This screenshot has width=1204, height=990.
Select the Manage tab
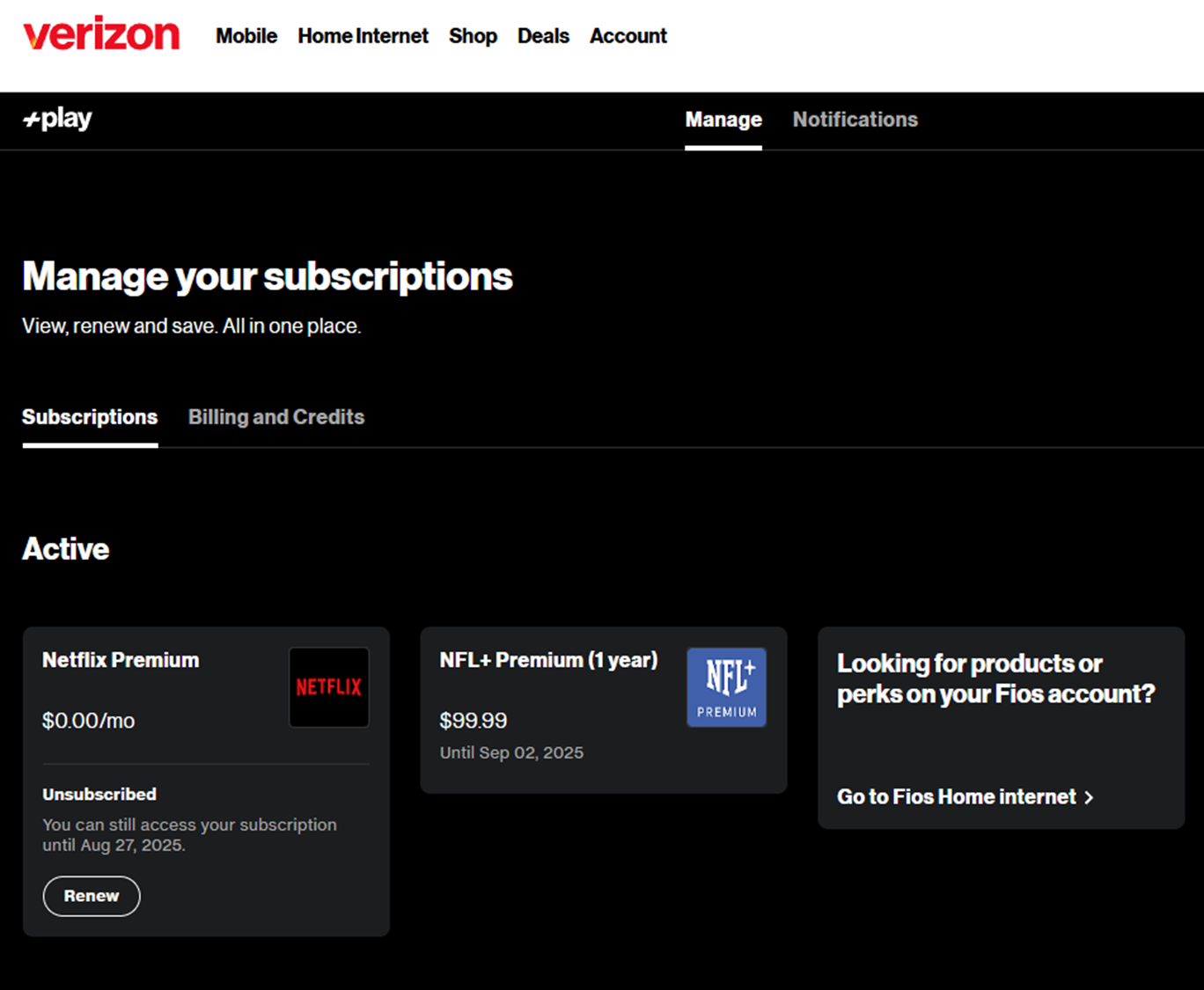click(723, 120)
